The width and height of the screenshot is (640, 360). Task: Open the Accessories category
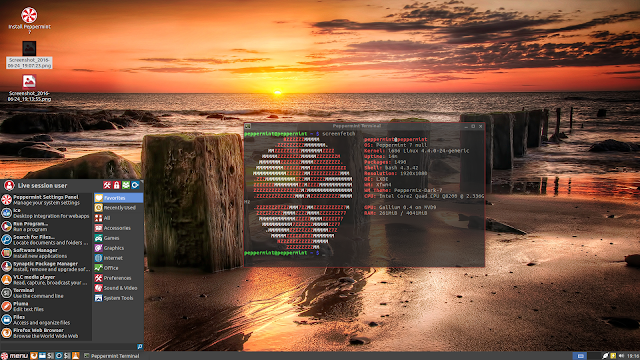coord(118,228)
